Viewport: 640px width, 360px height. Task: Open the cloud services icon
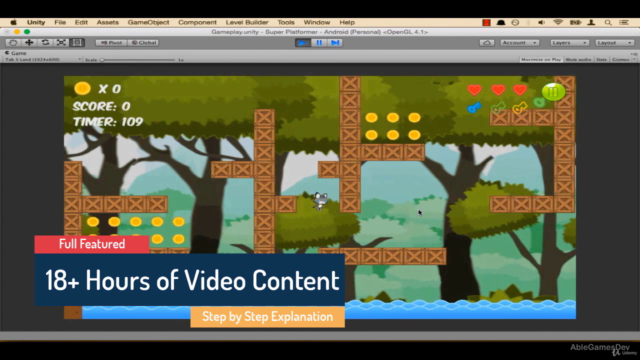coord(487,42)
